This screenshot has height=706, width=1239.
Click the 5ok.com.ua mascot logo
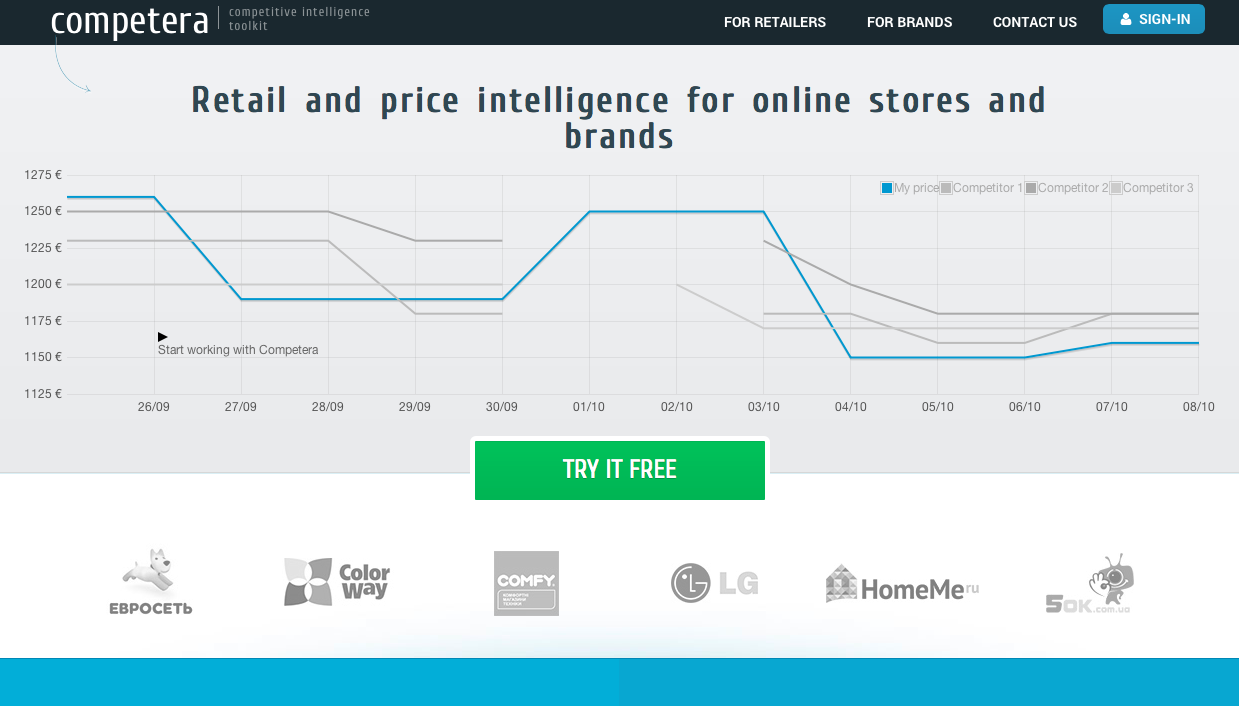[1090, 584]
